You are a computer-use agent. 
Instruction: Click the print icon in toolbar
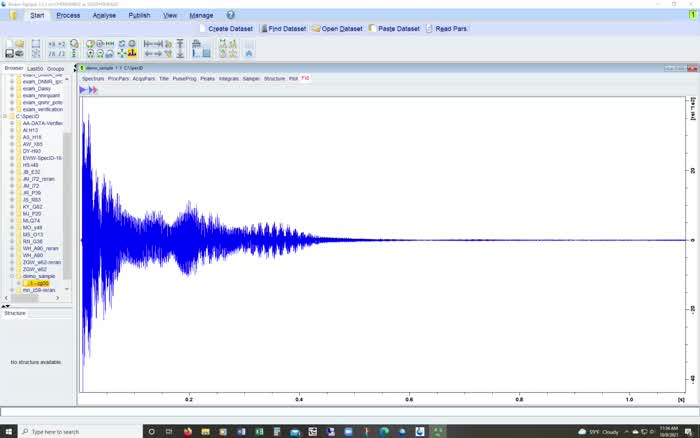(19, 54)
